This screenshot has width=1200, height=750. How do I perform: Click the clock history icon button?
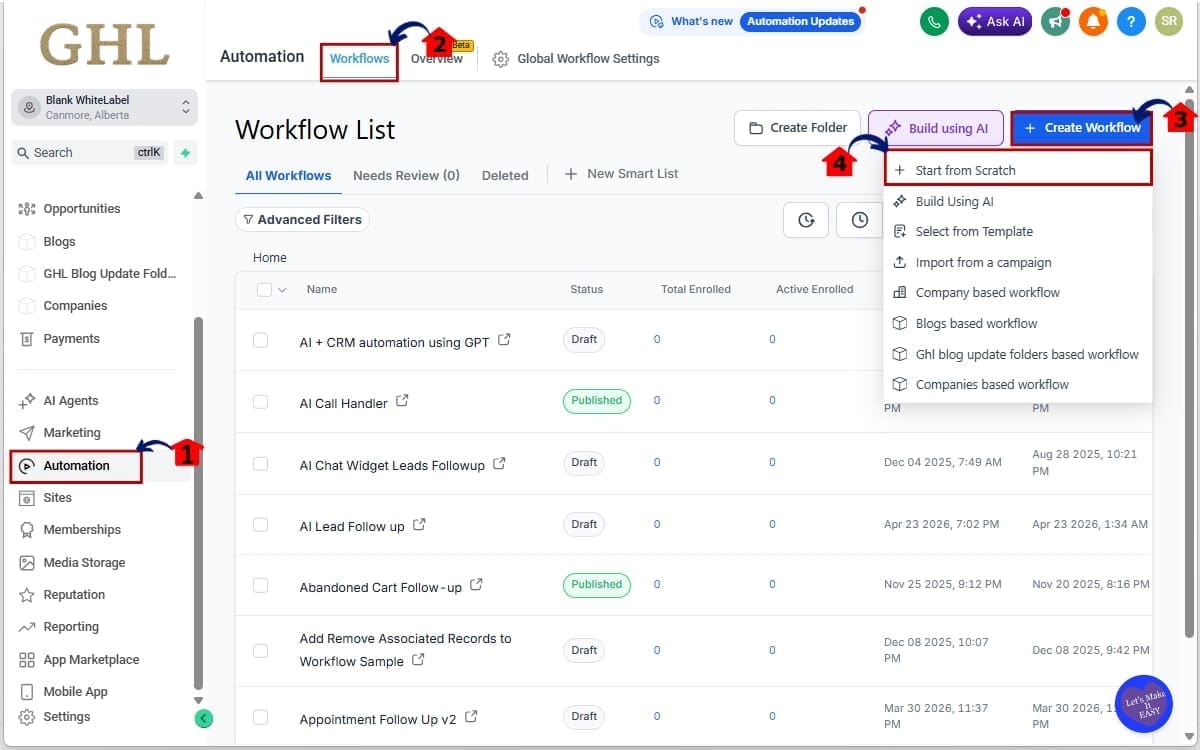(860, 220)
